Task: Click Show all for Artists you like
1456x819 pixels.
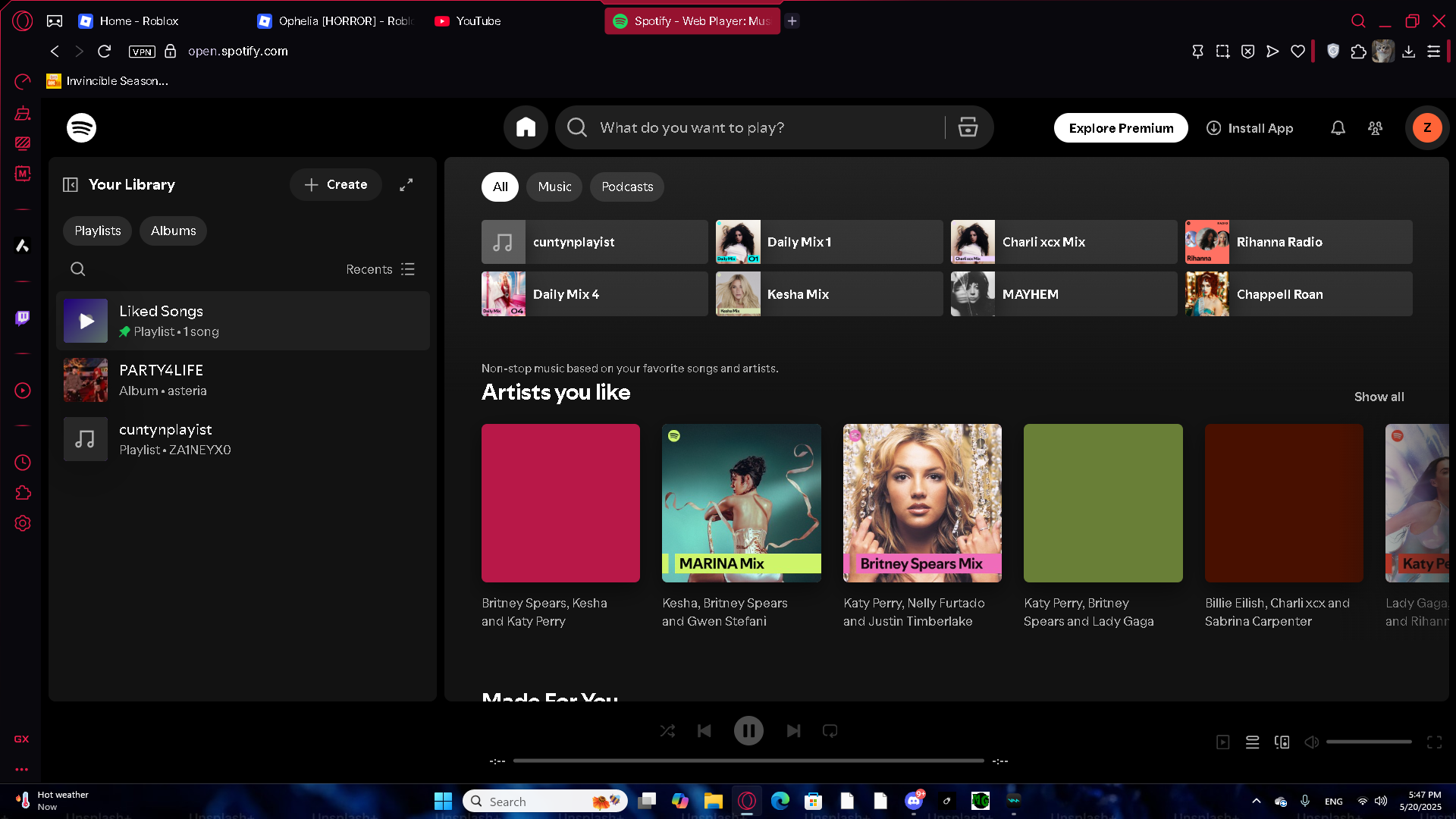Action: coord(1379,397)
